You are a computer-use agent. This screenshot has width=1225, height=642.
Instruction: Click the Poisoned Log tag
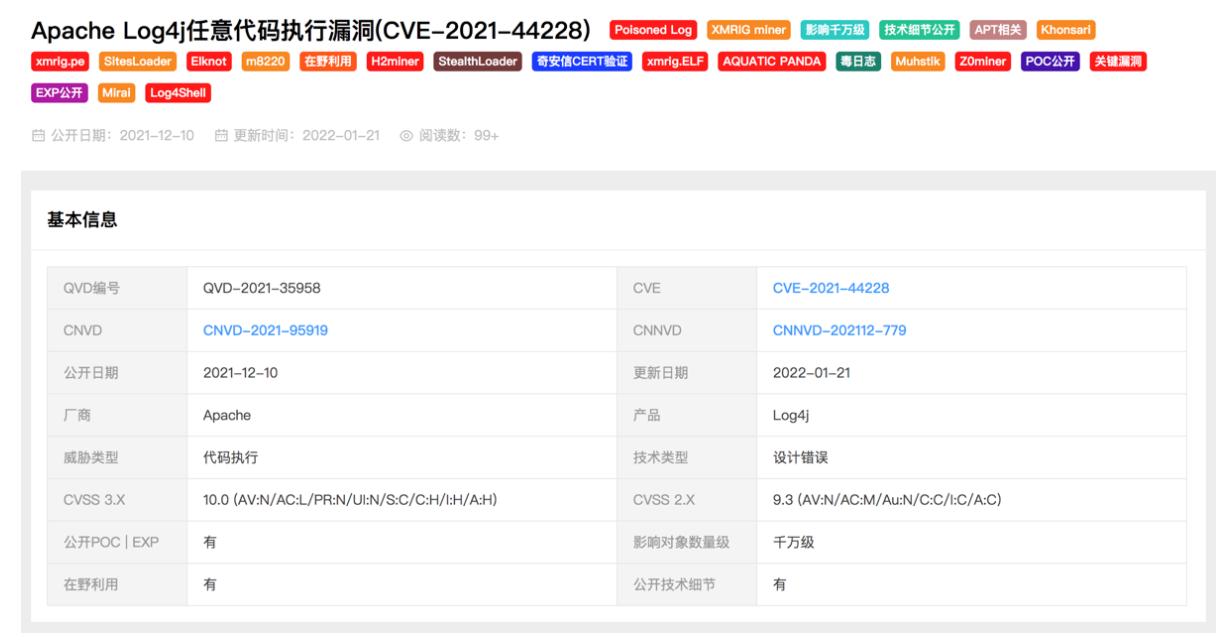tap(654, 30)
